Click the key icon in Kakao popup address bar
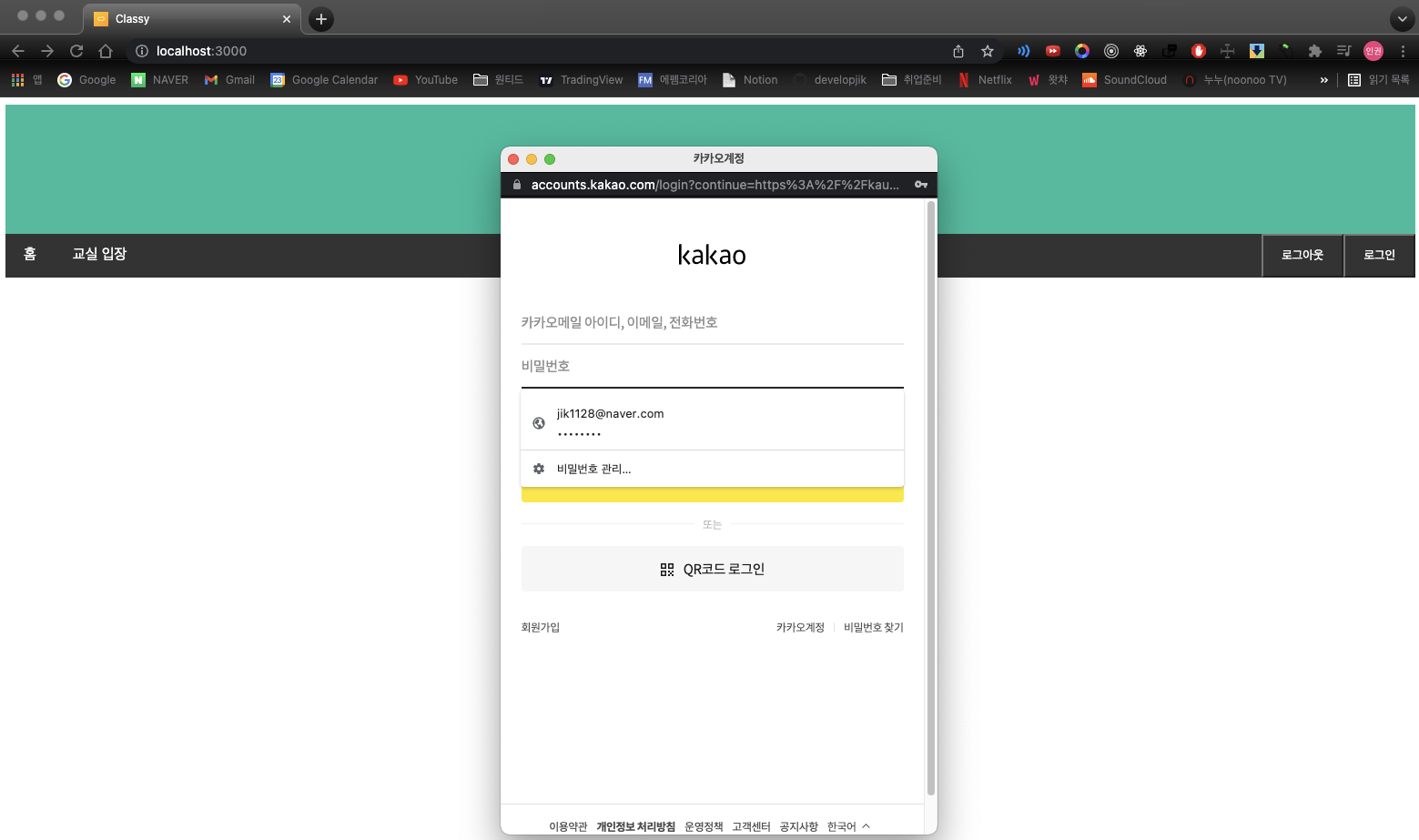The image size is (1419, 840). 921,185
